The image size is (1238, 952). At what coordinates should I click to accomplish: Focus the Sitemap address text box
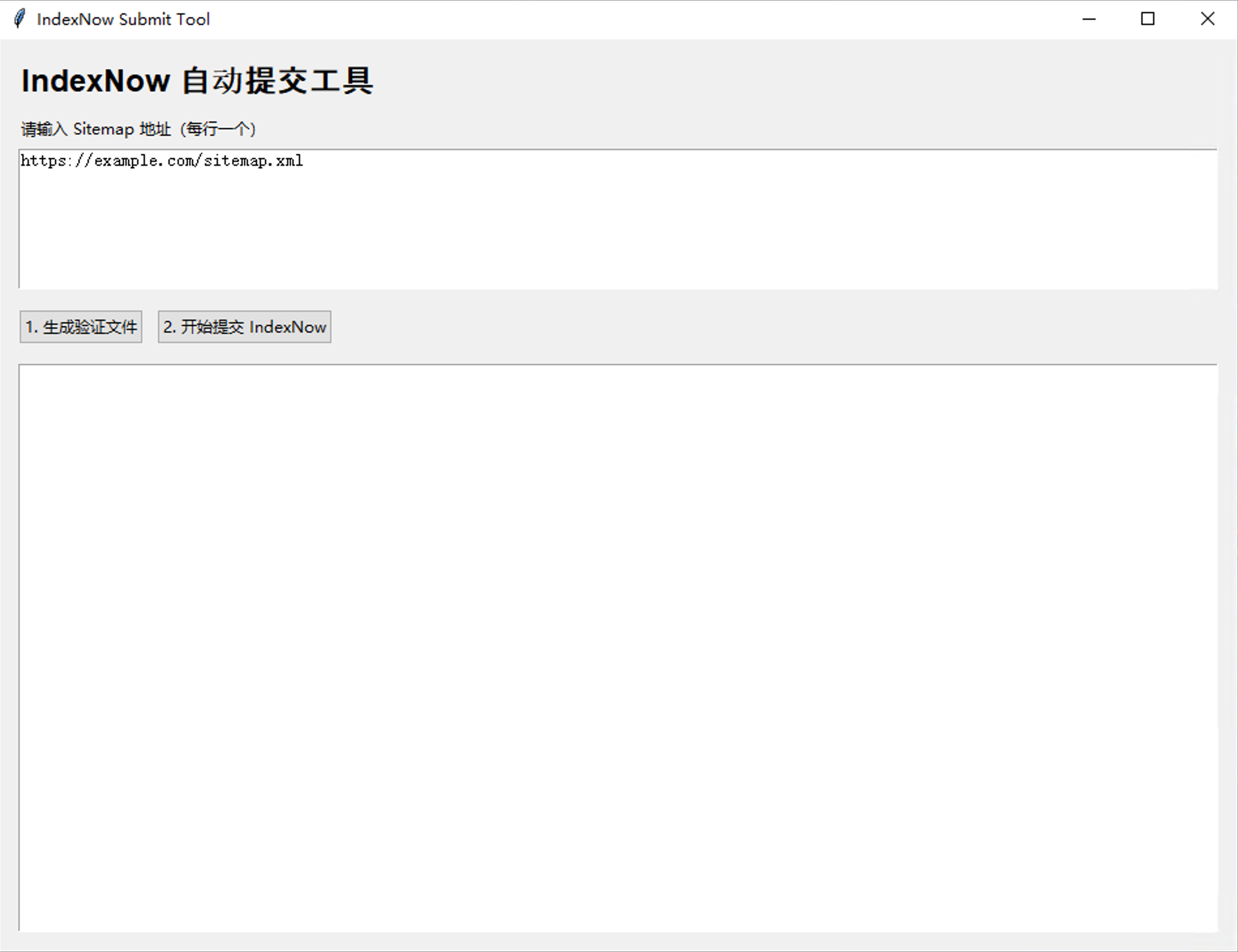pyautogui.click(x=618, y=219)
